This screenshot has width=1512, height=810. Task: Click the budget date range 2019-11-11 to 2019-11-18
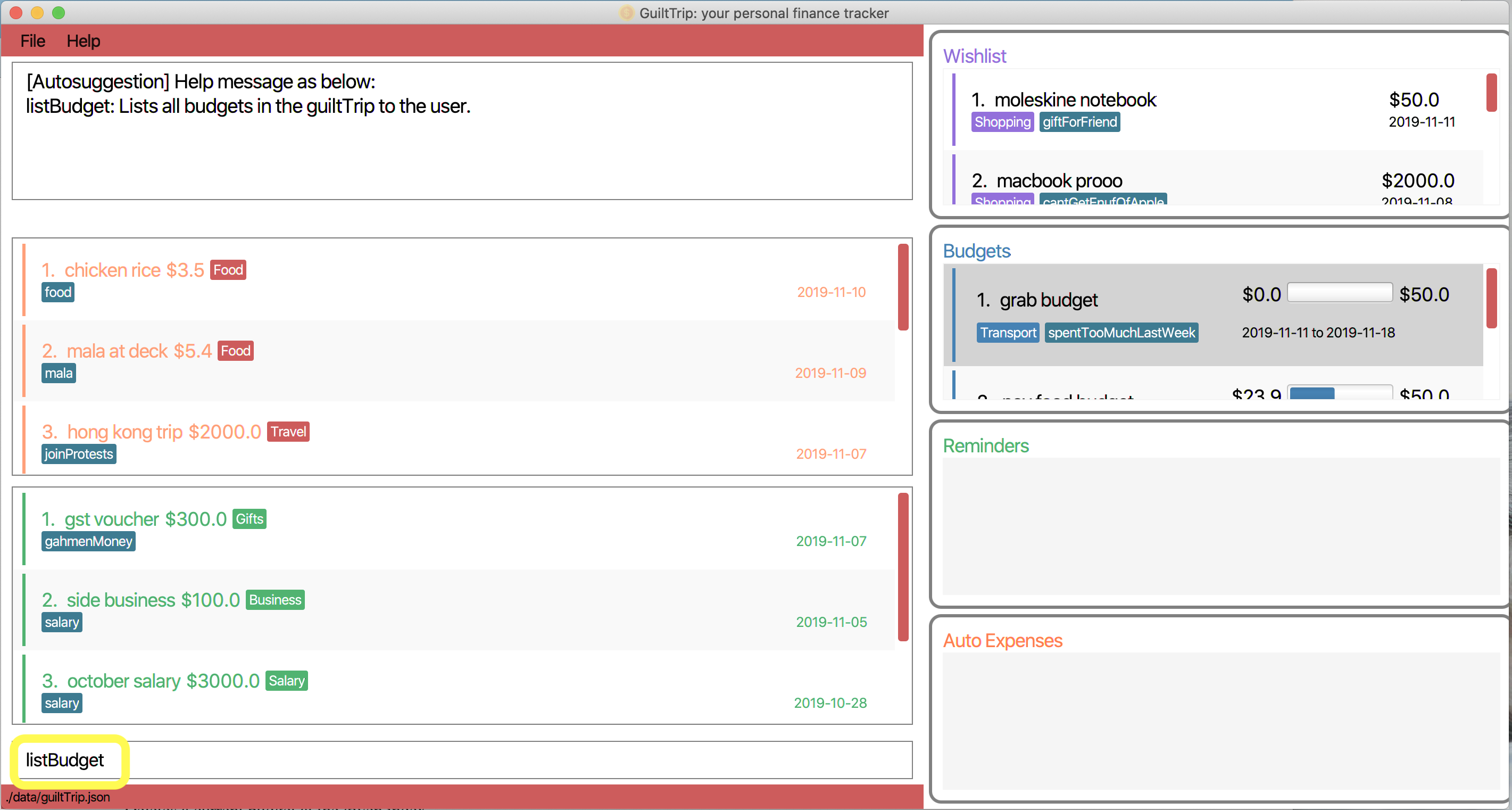pyautogui.click(x=1318, y=333)
